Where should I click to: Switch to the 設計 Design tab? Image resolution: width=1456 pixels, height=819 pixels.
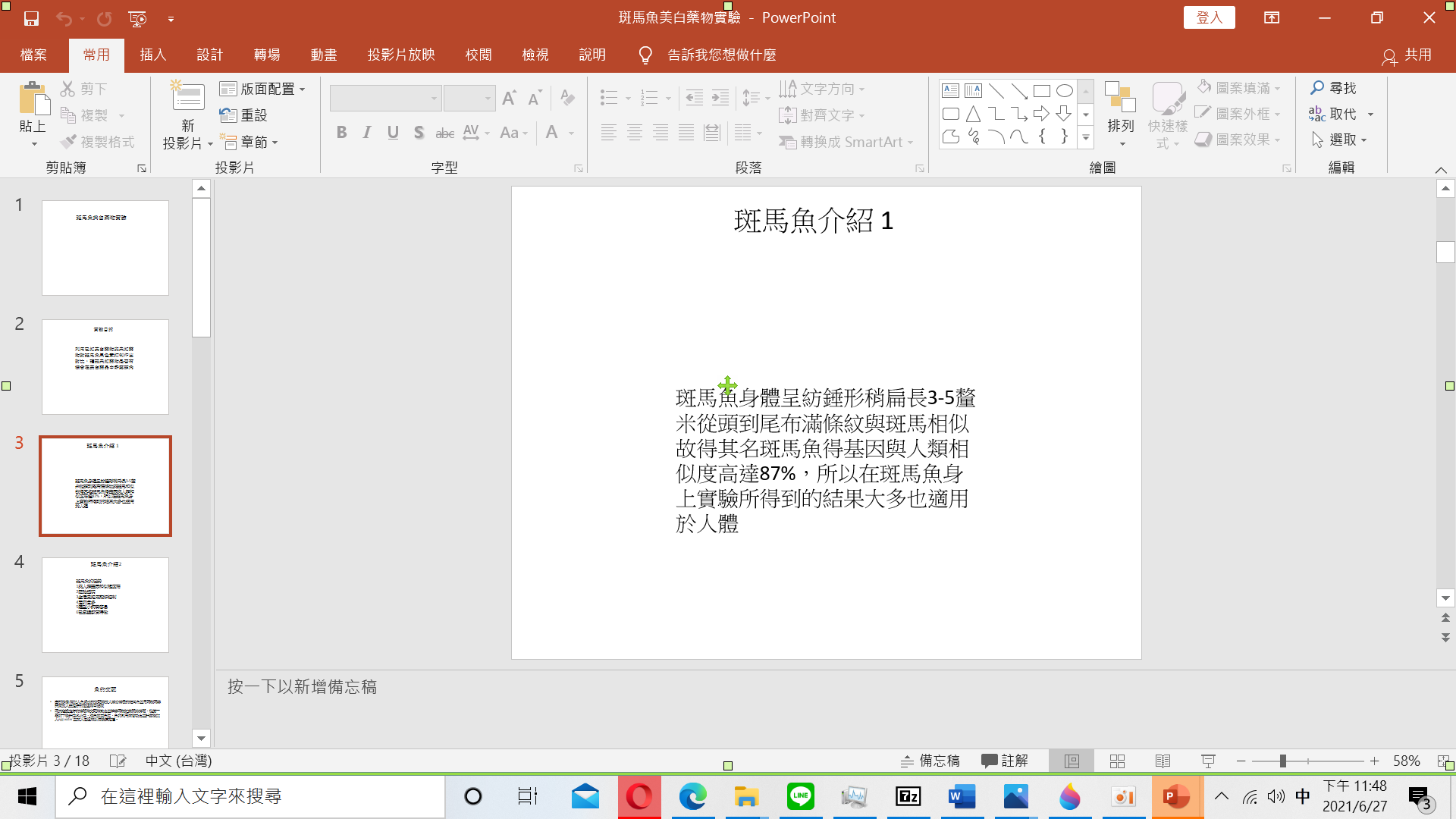pos(209,55)
